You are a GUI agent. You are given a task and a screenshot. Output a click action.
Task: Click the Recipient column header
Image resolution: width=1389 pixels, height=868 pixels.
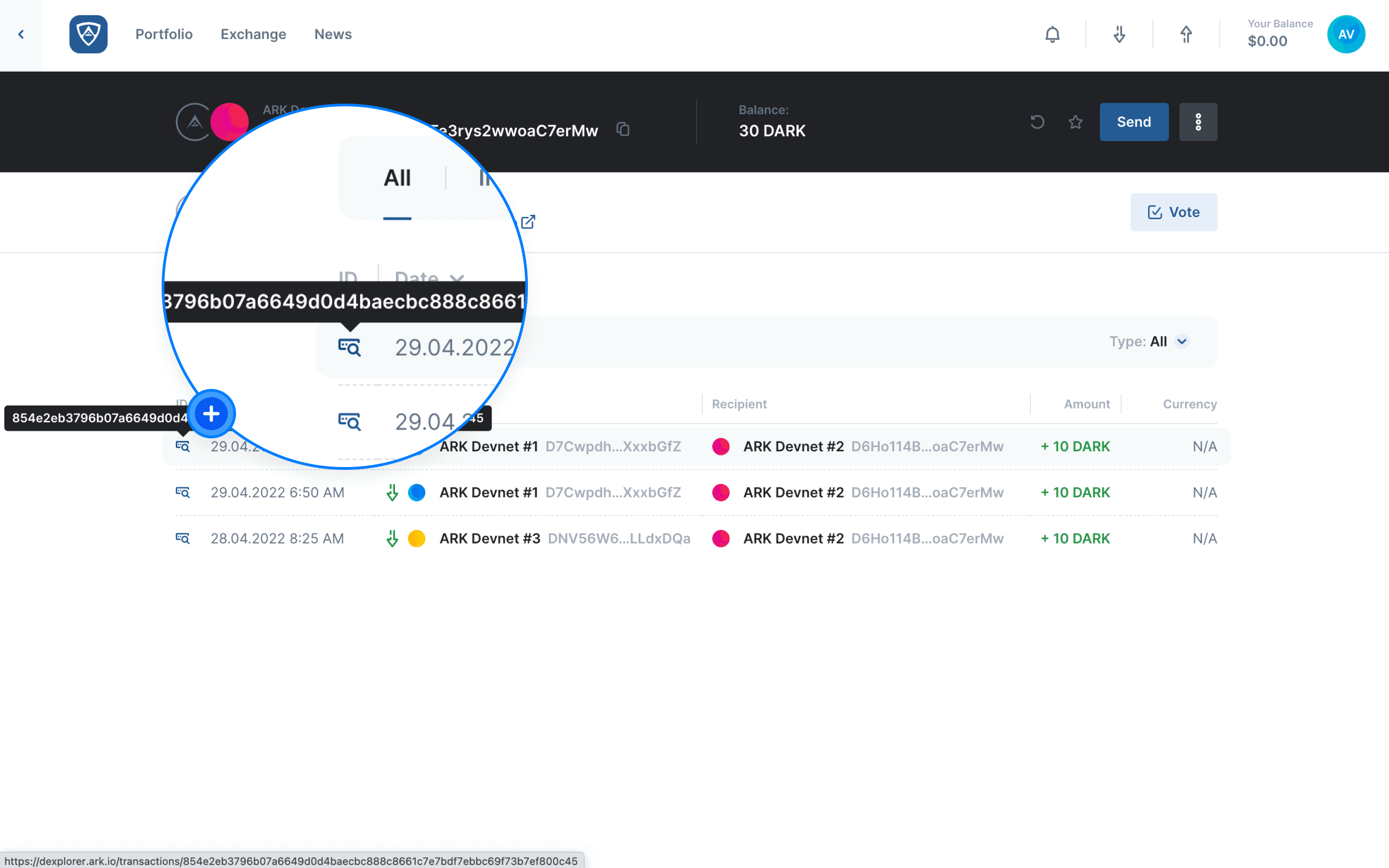pyautogui.click(x=740, y=404)
